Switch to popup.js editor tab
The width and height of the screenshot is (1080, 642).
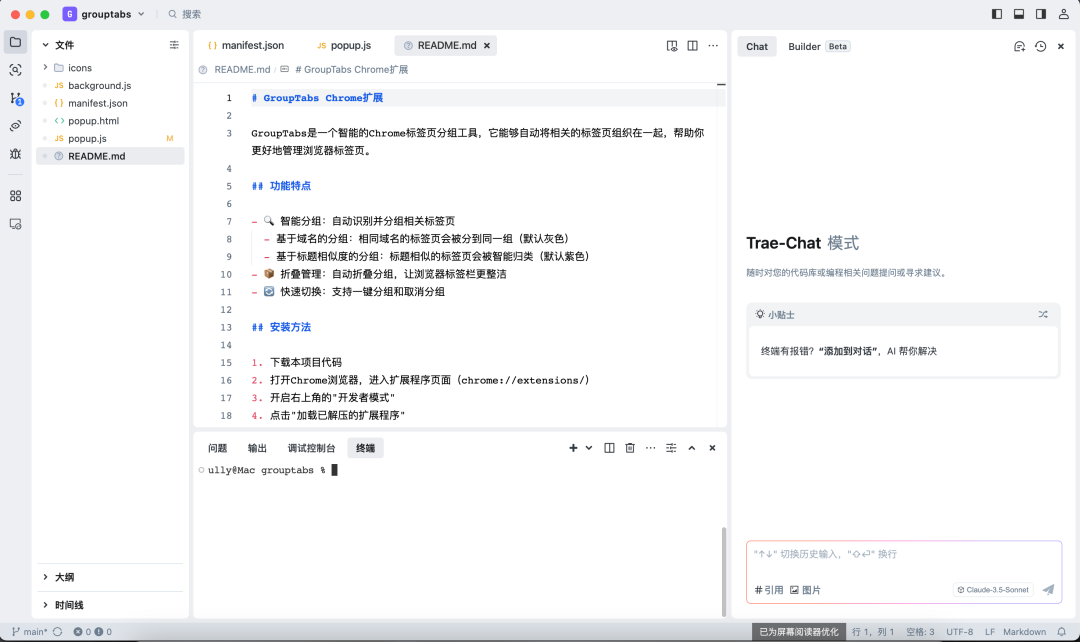[344, 45]
